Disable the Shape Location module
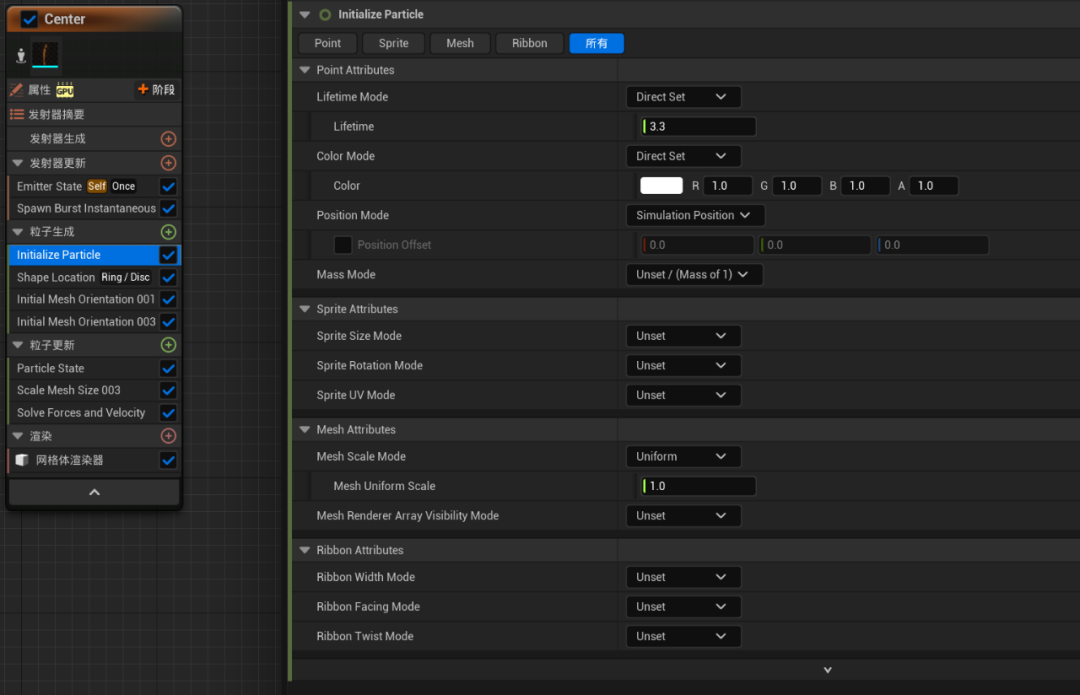Image resolution: width=1080 pixels, height=695 pixels. [x=168, y=278]
